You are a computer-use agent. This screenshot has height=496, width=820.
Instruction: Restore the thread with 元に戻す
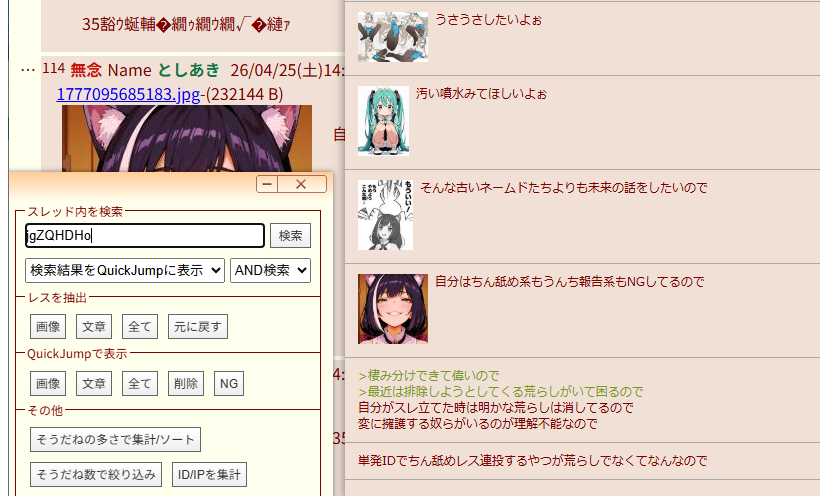click(x=198, y=326)
